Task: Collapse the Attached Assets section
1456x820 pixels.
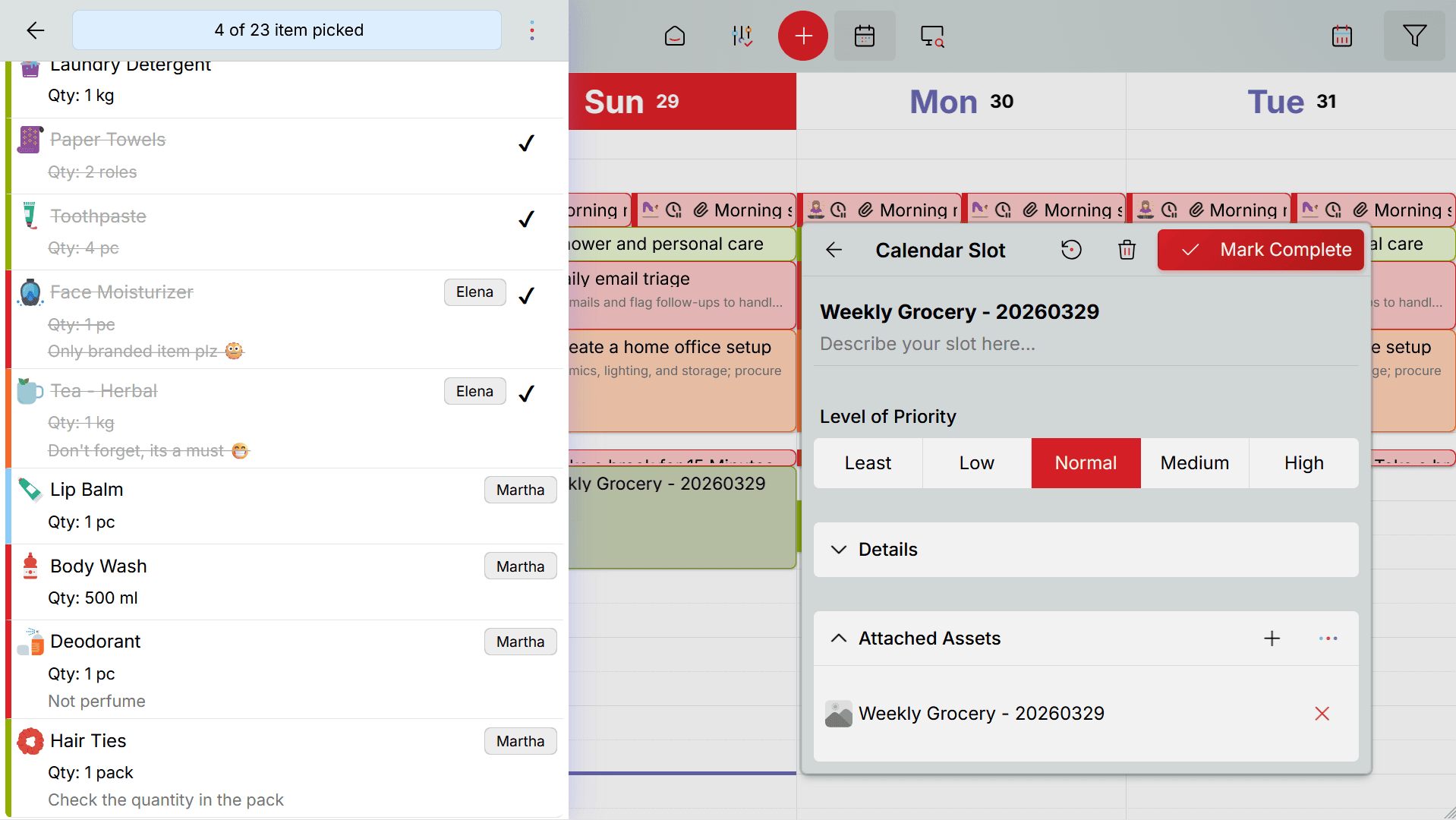Action: click(839, 639)
